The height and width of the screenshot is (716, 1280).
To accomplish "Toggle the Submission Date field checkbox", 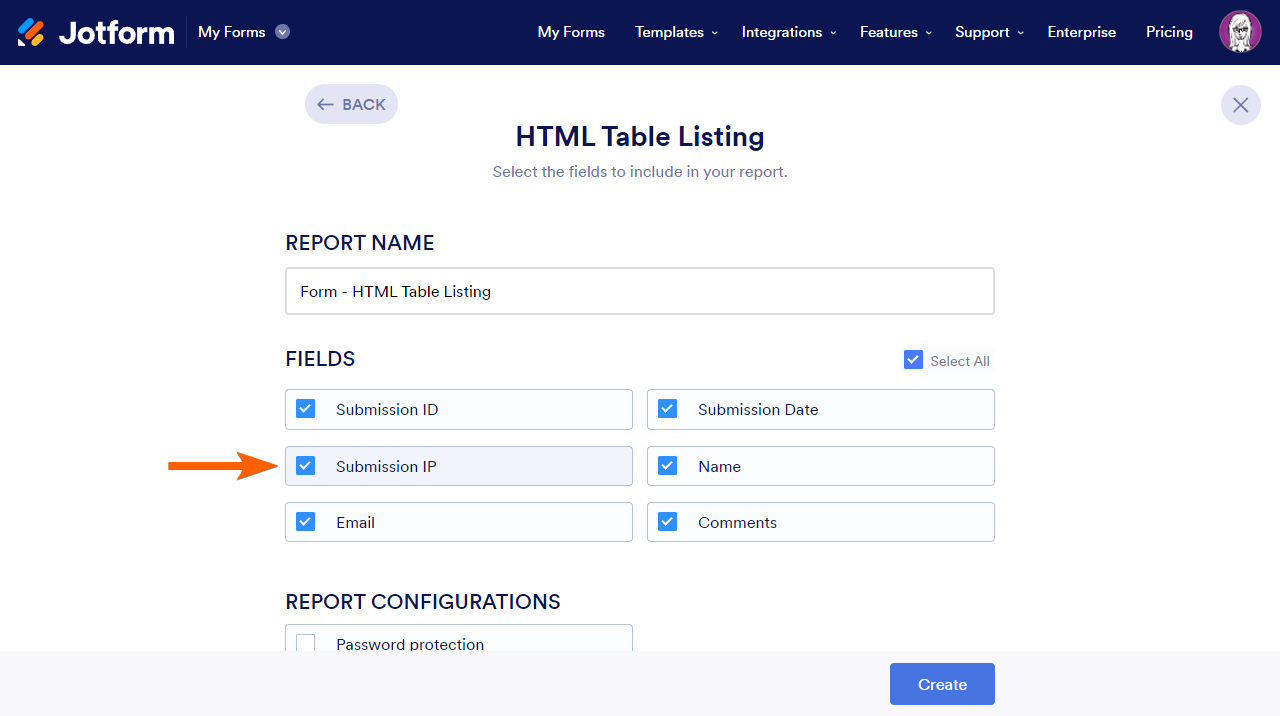I will [668, 409].
